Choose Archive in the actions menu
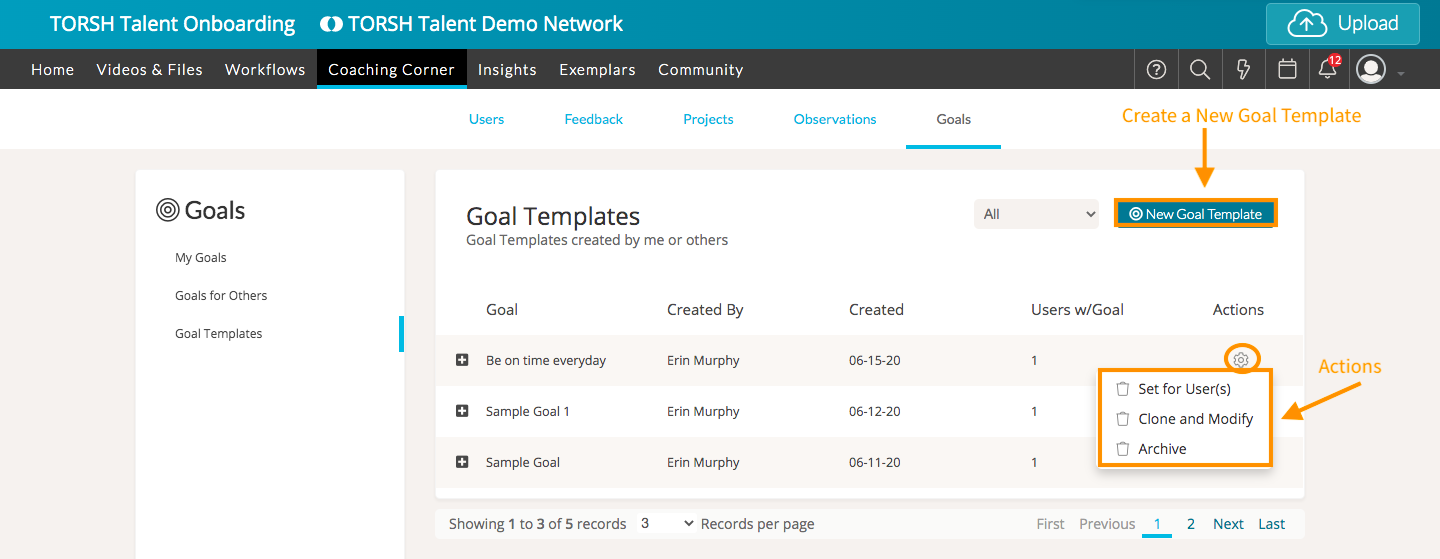 pos(1162,449)
